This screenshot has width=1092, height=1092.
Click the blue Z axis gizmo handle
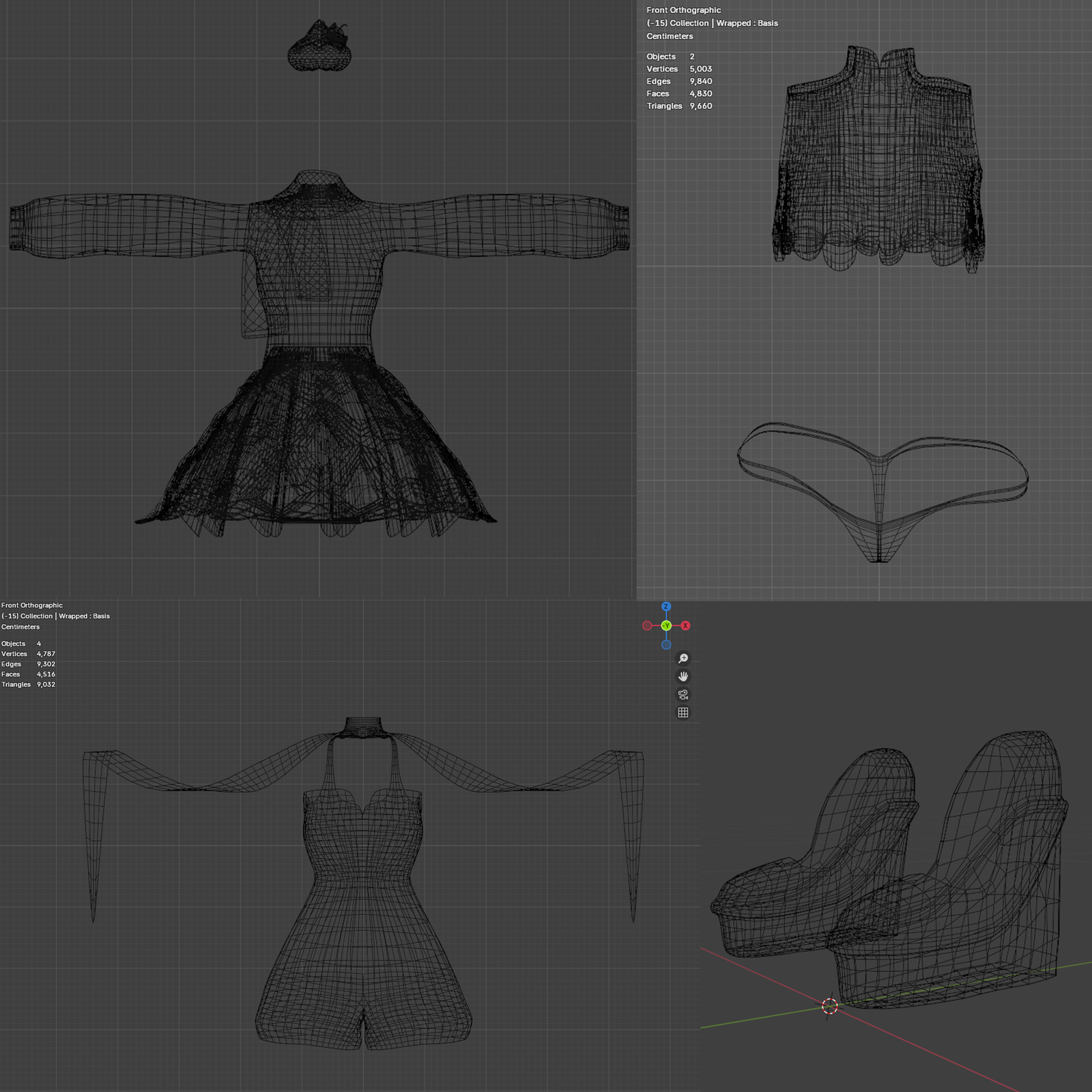tap(666, 607)
